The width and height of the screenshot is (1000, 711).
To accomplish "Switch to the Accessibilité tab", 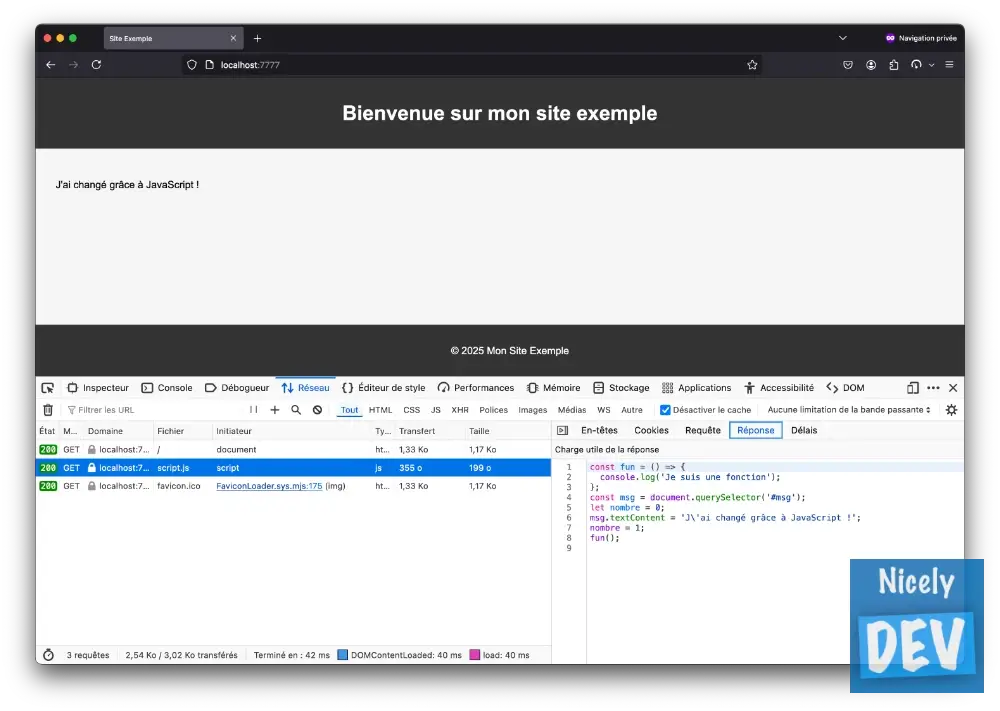I will [x=779, y=388].
